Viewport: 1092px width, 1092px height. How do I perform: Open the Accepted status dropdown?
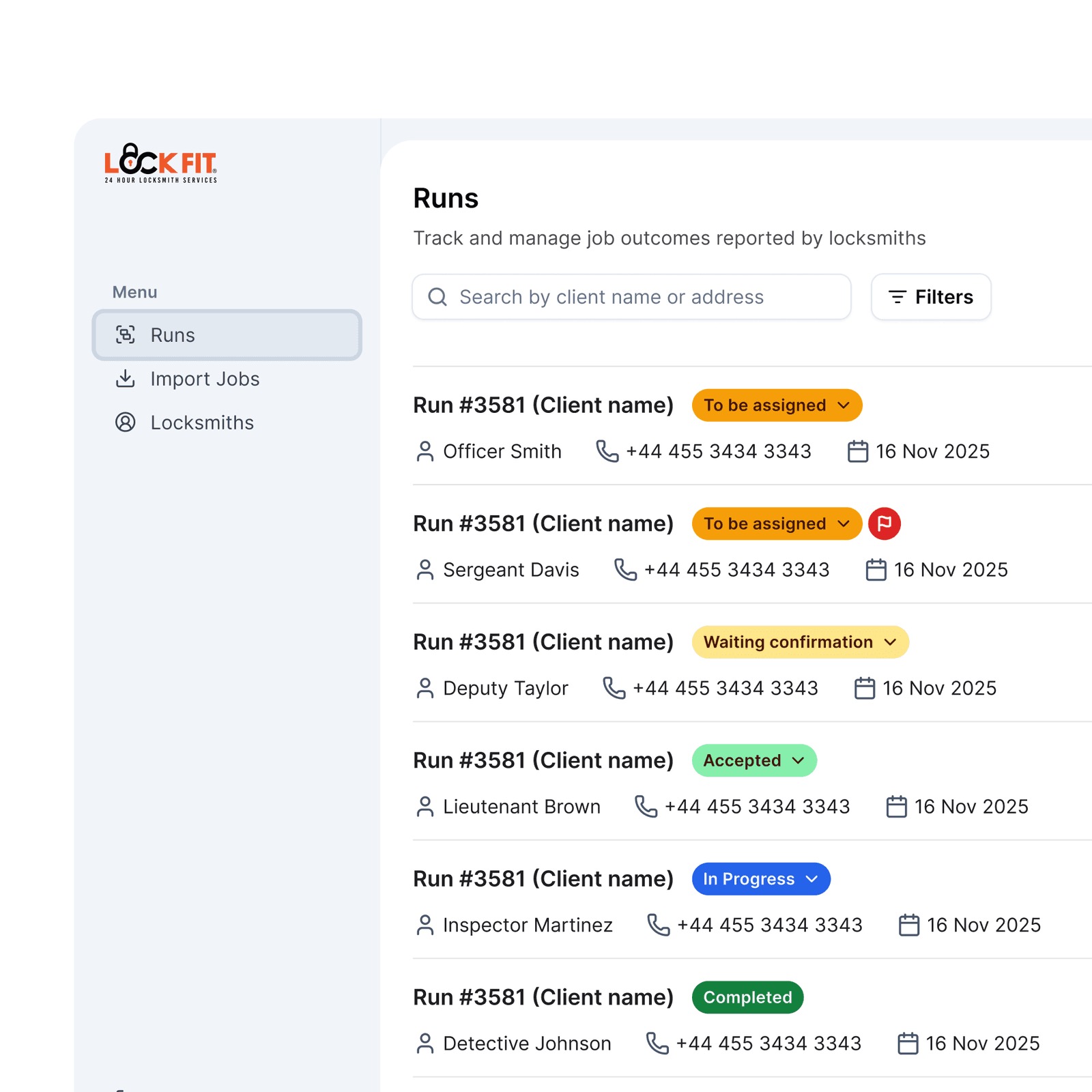click(x=754, y=760)
